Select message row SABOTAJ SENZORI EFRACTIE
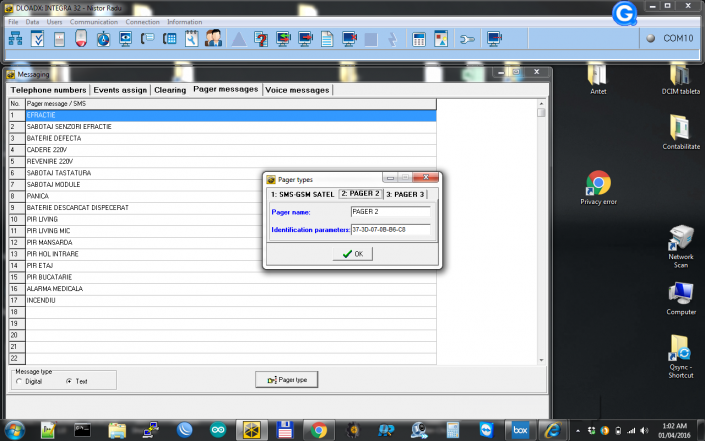The height and width of the screenshot is (441, 705). [x=231, y=127]
